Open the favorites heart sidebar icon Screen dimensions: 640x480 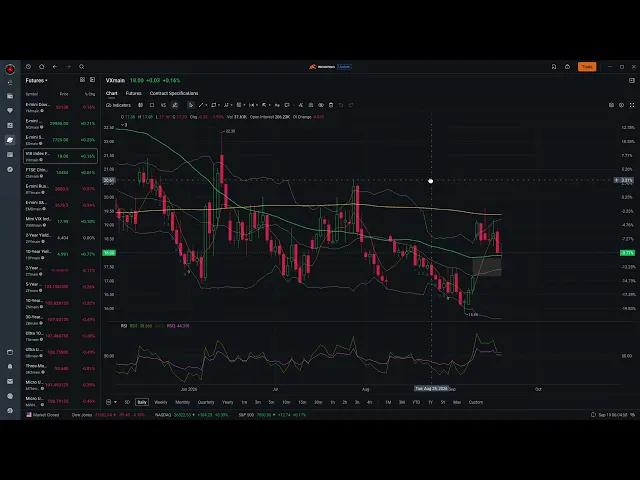point(10,111)
